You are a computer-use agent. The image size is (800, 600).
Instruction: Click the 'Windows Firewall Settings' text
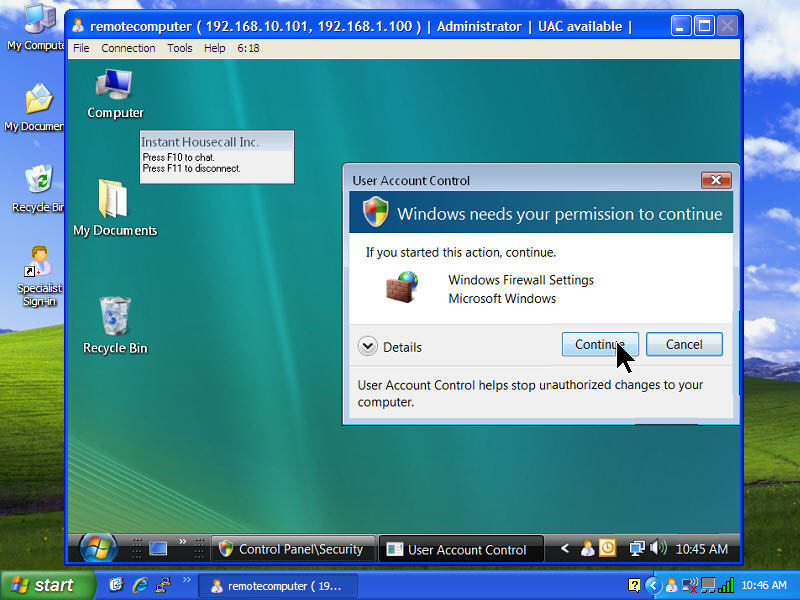521,280
